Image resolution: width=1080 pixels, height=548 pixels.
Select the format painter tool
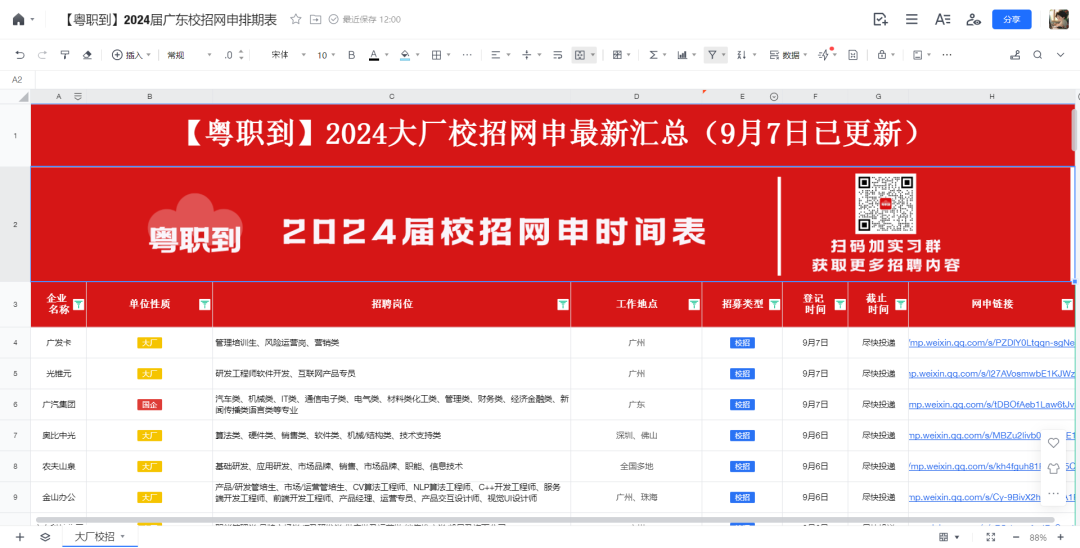[65, 55]
